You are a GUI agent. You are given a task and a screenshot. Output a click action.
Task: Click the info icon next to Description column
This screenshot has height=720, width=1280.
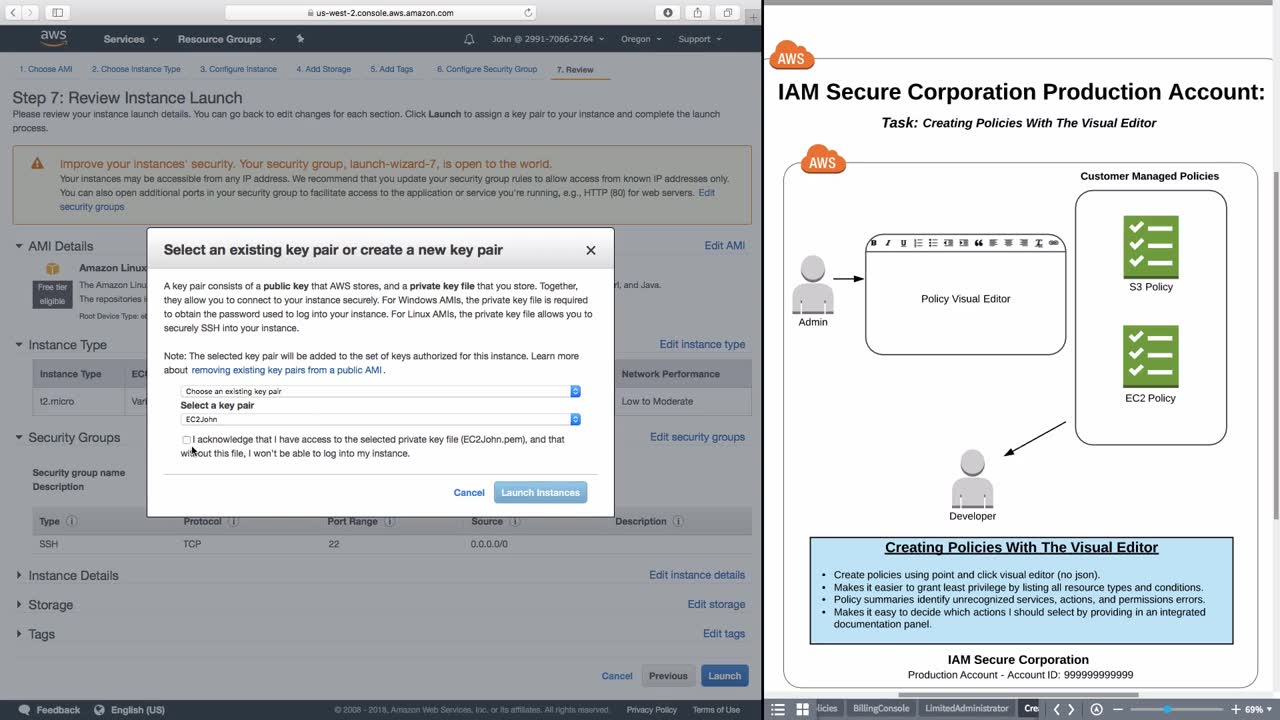click(678, 521)
